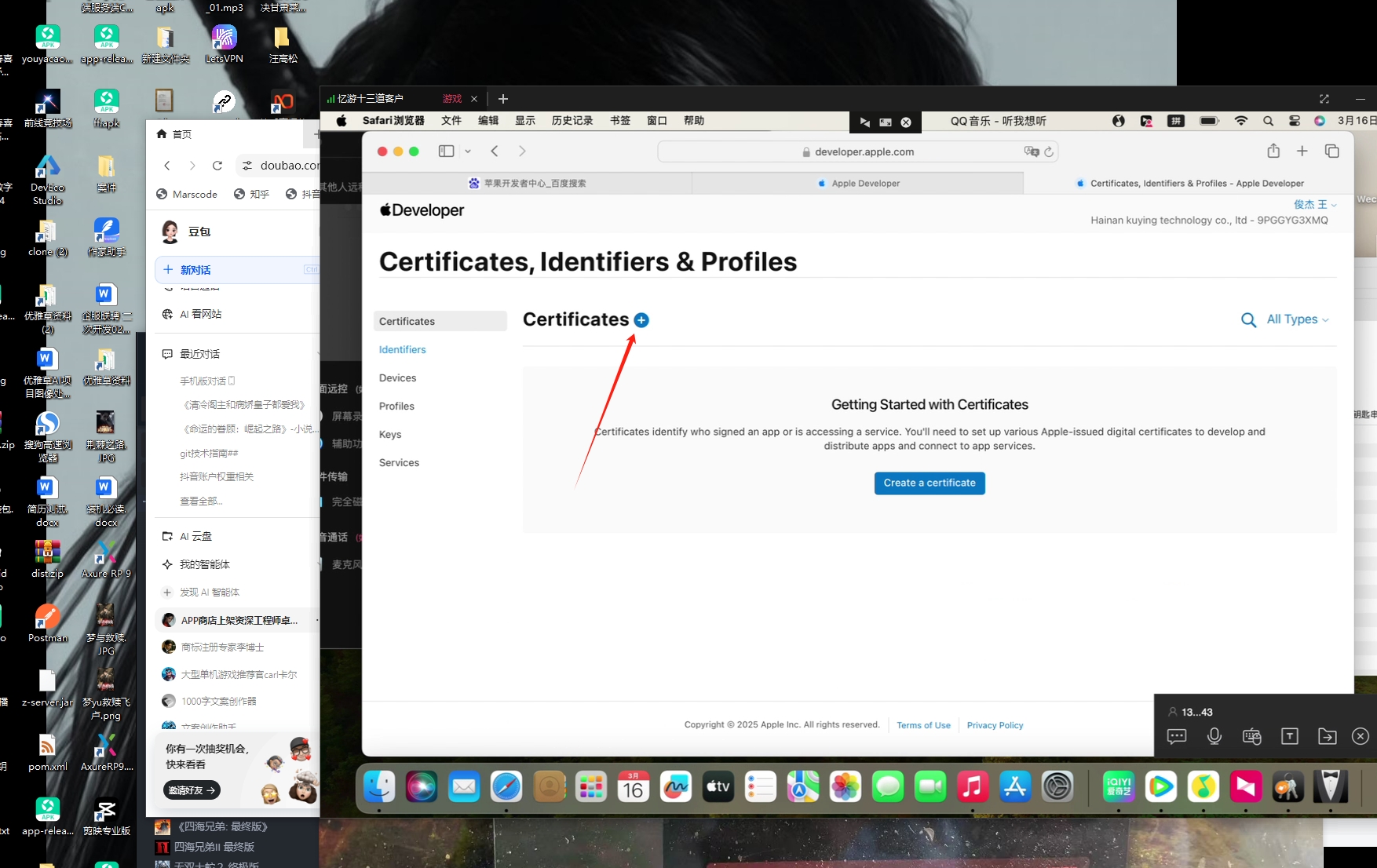Search certificates using the magnifier icon
Viewport: 1377px width, 868px height.
click(1248, 319)
